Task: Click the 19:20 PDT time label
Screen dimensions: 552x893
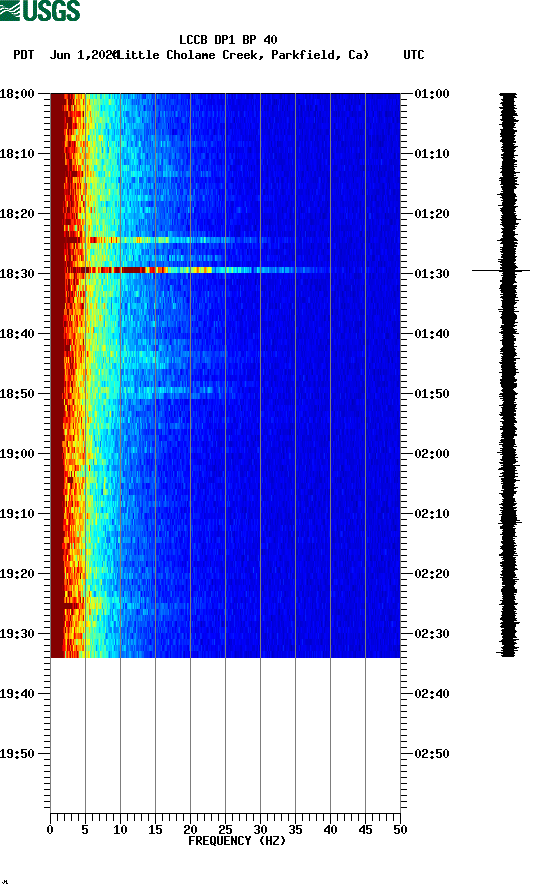Action: click(x=17, y=574)
